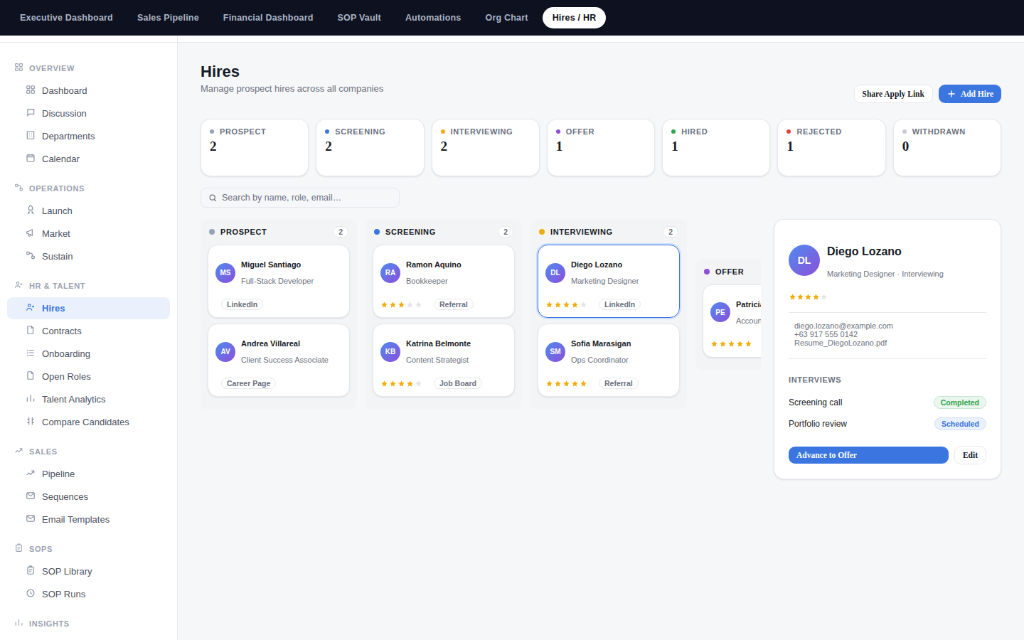This screenshot has width=1024, height=640.
Task: Click the Edit button in detail panel
Action: click(x=970, y=455)
